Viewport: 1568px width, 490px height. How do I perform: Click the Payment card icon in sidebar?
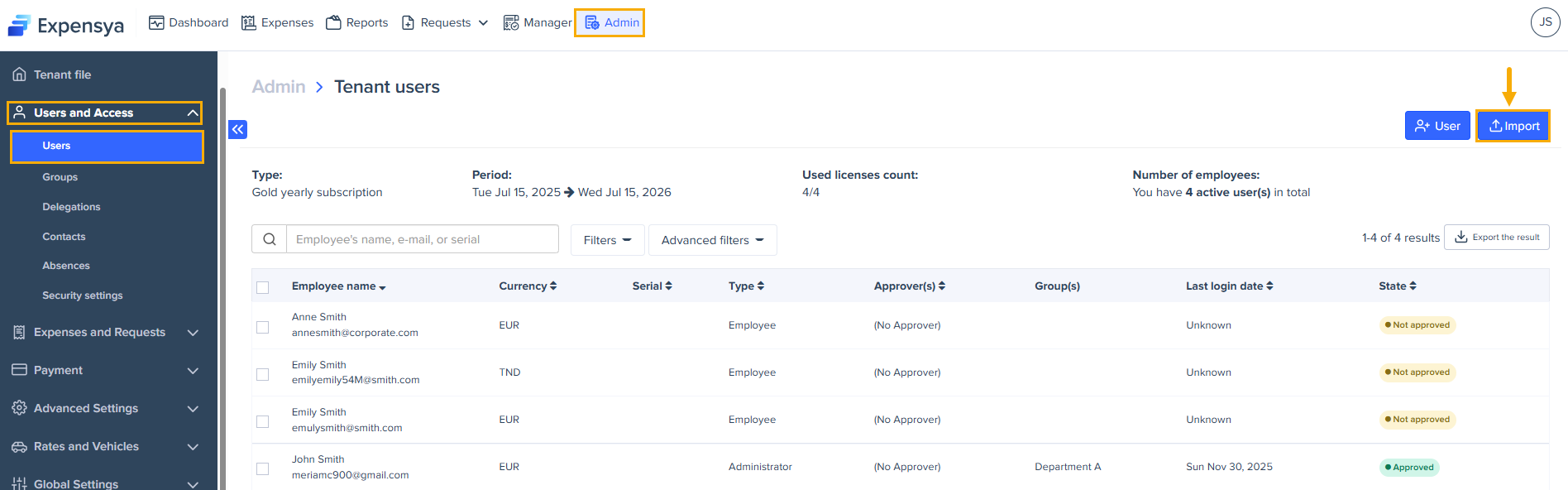19,370
